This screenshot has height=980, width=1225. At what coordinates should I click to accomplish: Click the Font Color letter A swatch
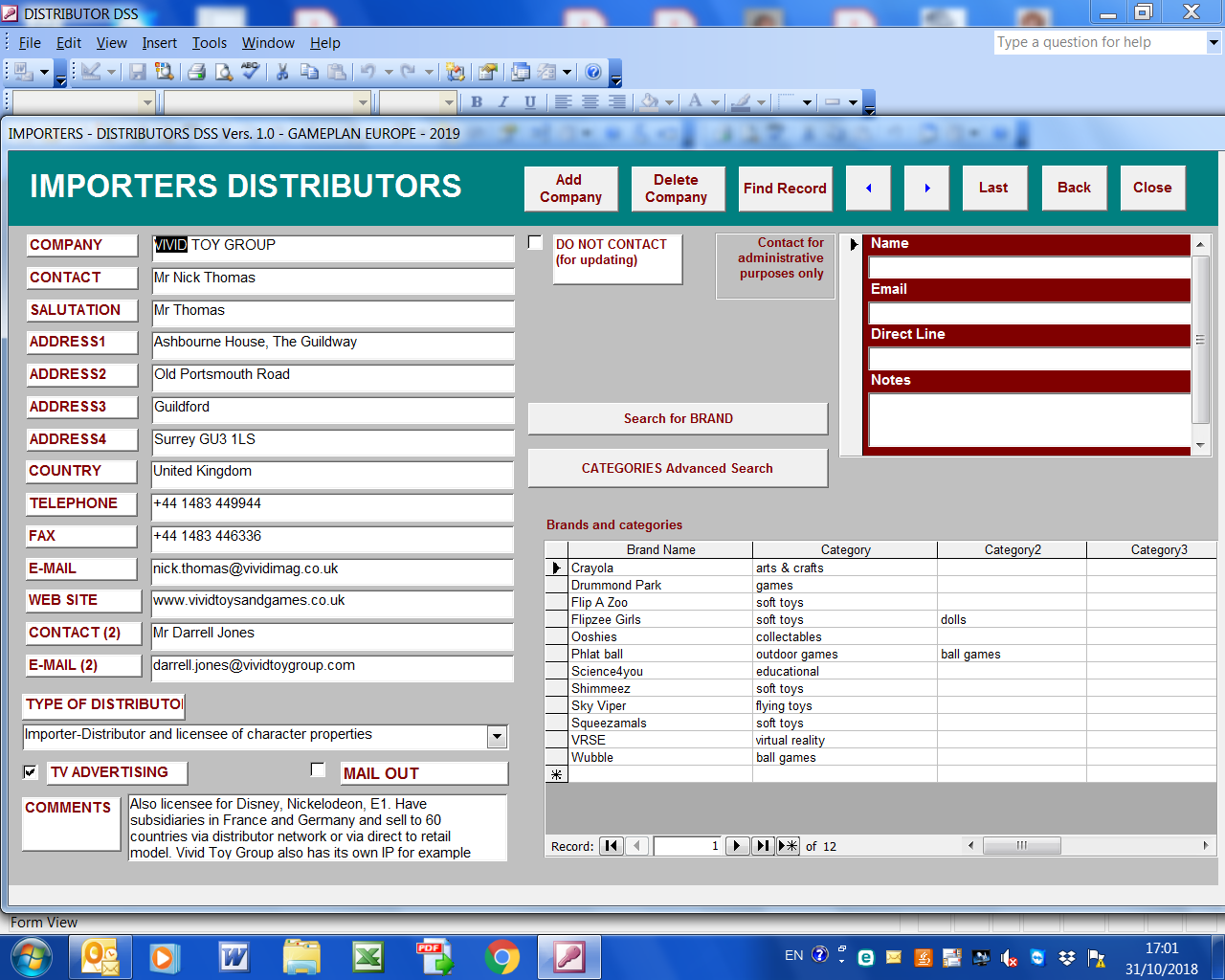(x=696, y=102)
